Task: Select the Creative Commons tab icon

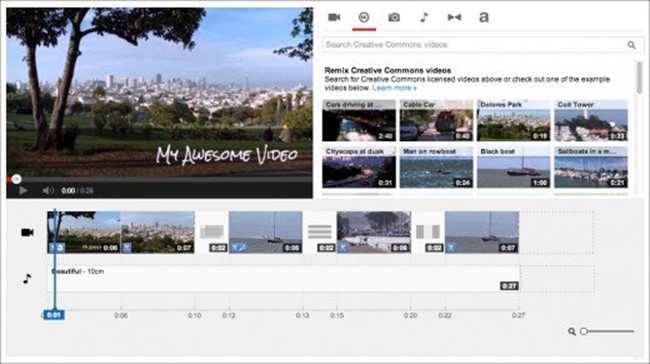Action: click(x=364, y=17)
